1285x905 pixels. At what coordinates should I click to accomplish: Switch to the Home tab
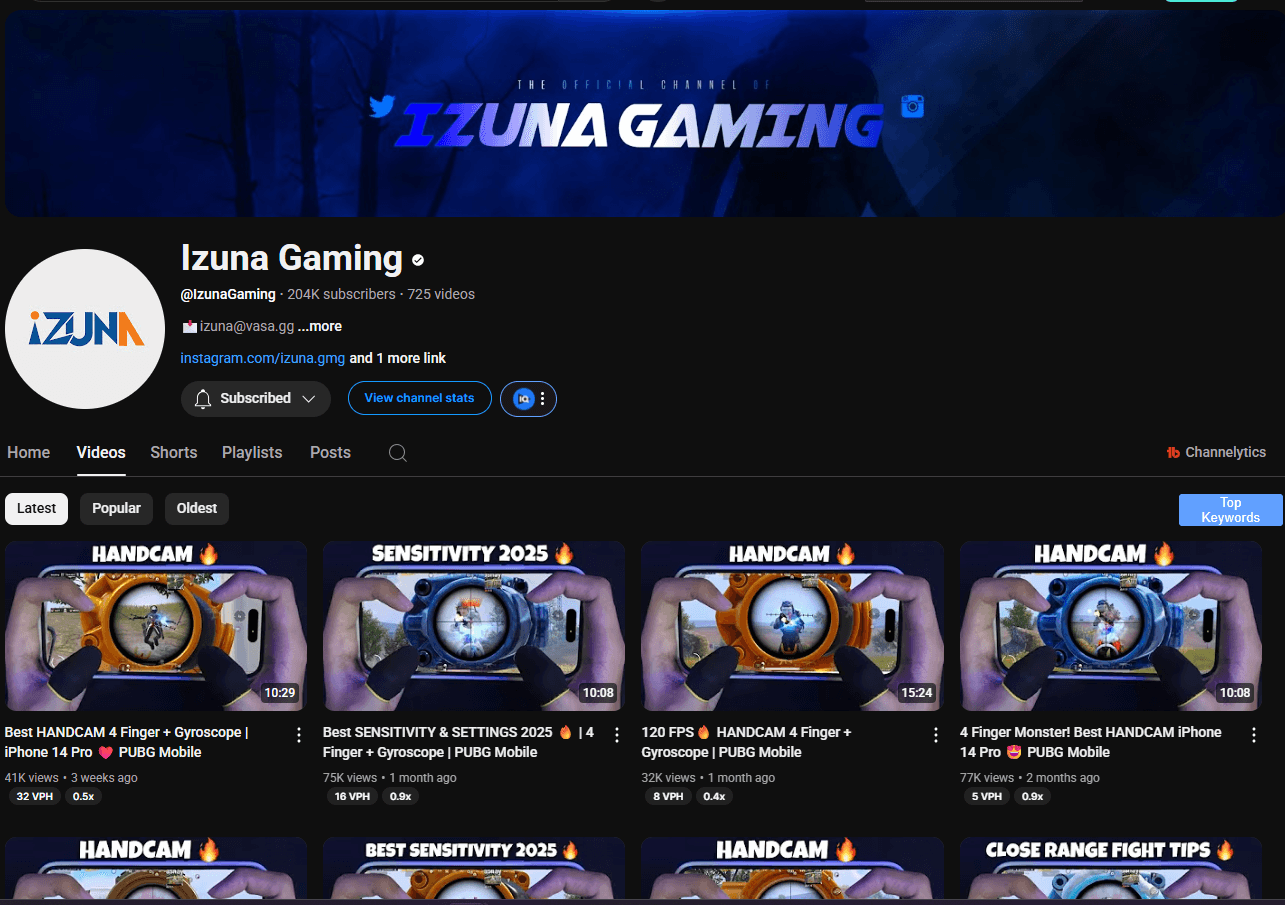pos(28,452)
